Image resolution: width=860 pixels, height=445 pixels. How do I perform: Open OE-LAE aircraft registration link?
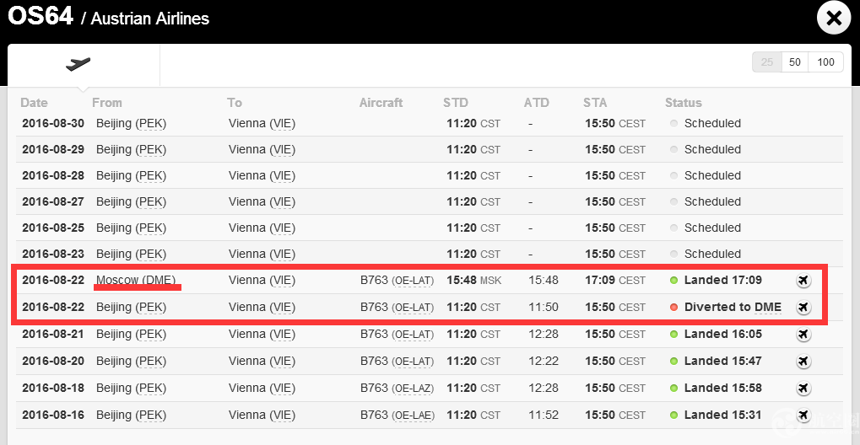tap(412, 415)
